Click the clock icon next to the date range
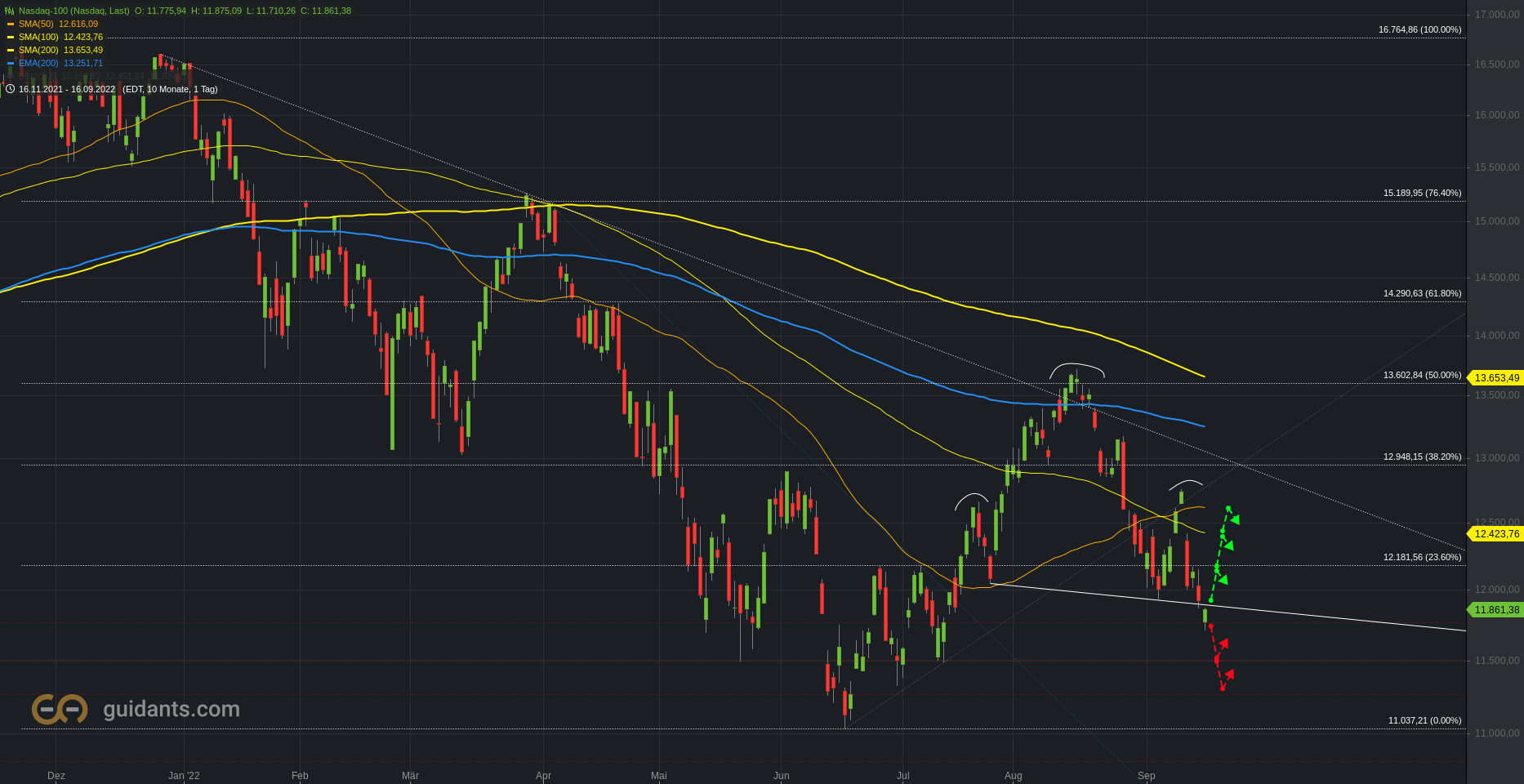Viewport: 1524px width, 784px height. 10,89
